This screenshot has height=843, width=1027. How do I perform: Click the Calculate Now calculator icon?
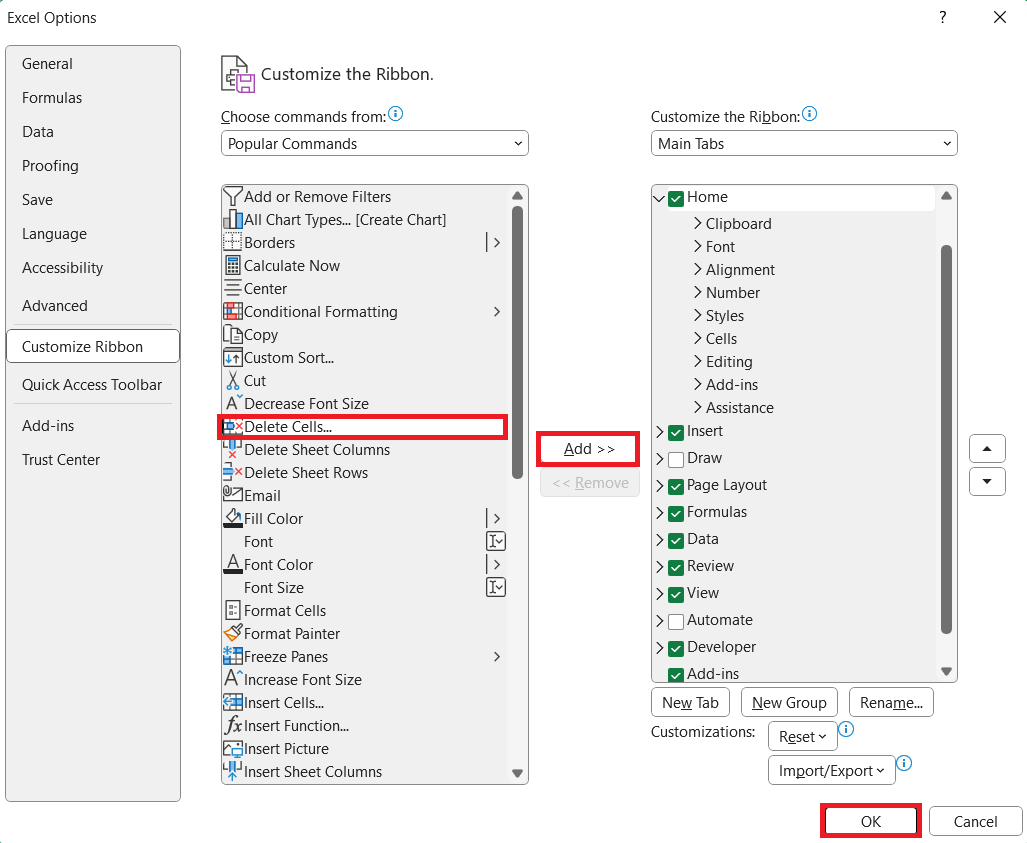click(x=233, y=265)
